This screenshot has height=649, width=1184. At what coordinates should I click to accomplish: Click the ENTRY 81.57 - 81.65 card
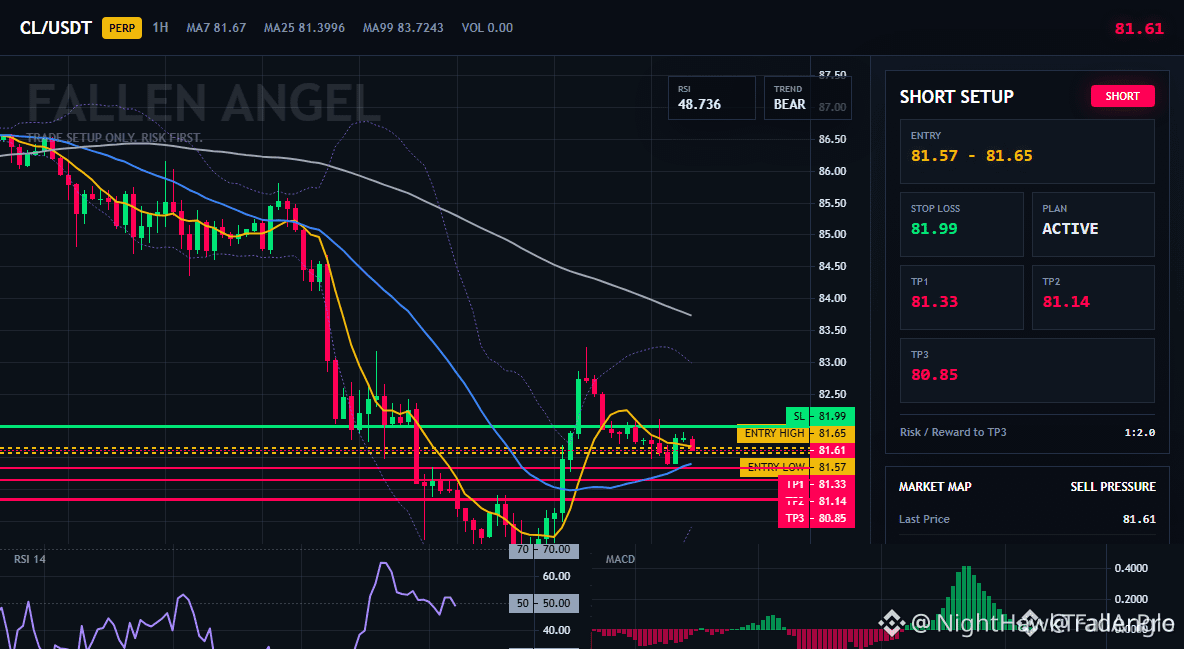(x=1027, y=150)
